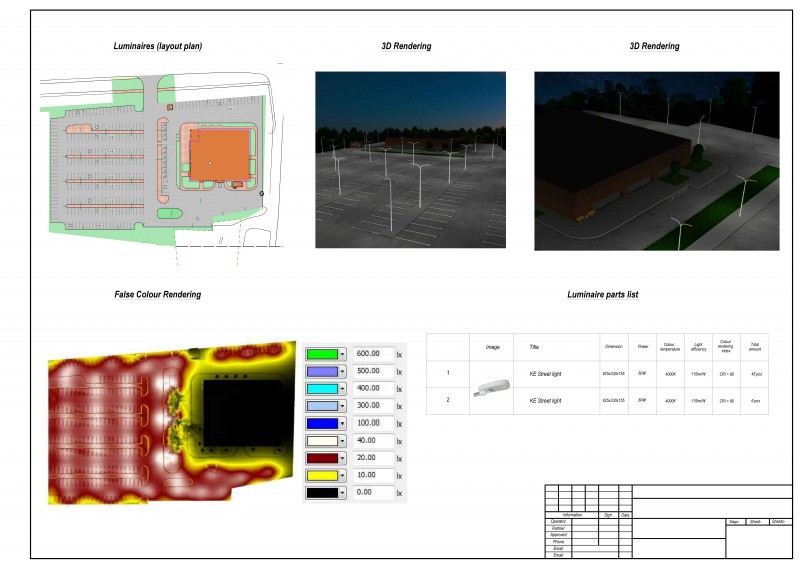
Task: Click the 'Operator' title block label
Action: tap(558, 522)
